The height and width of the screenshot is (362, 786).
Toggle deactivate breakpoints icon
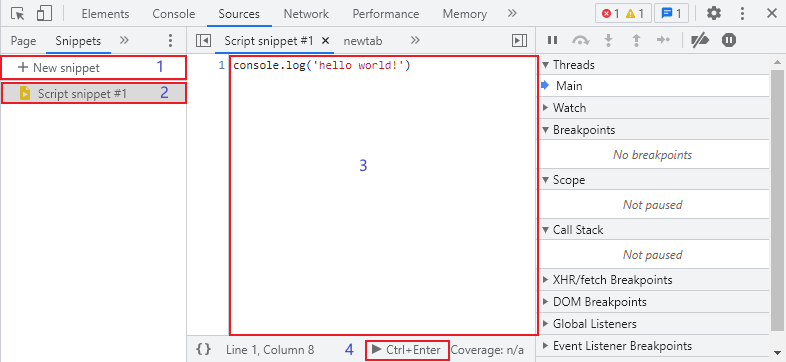click(700, 40)
